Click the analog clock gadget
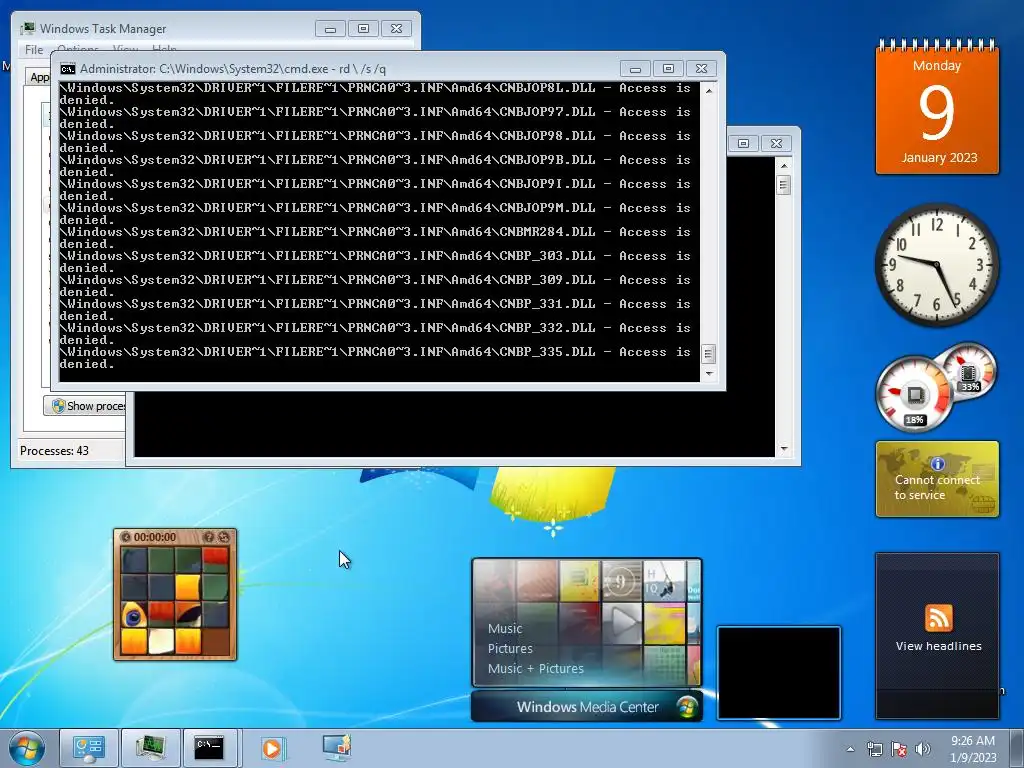The width and height of the screenshot is (1024, 768). click(937, 264)
